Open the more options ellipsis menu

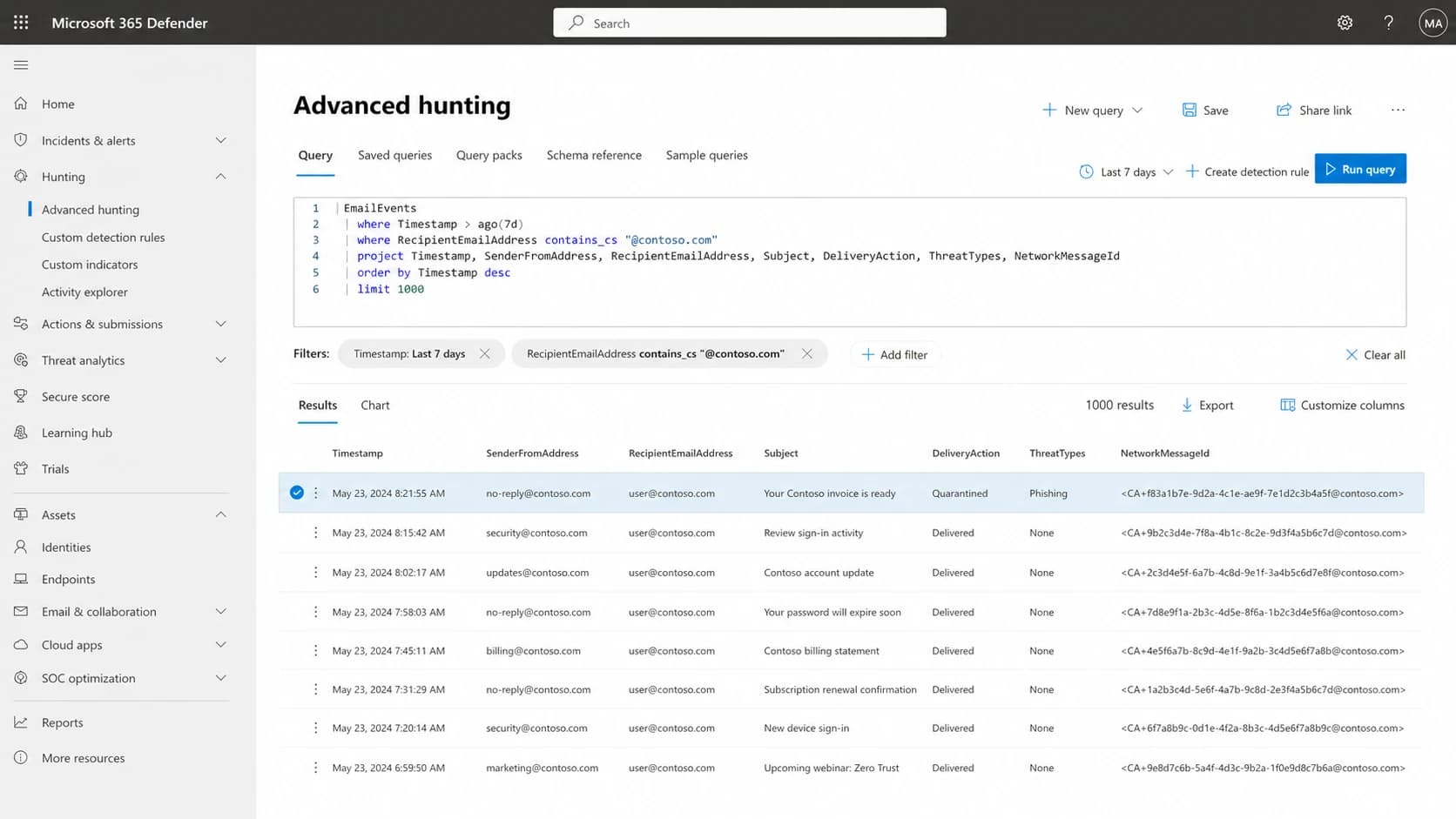pyautogui.click(x=1398, y=110)
